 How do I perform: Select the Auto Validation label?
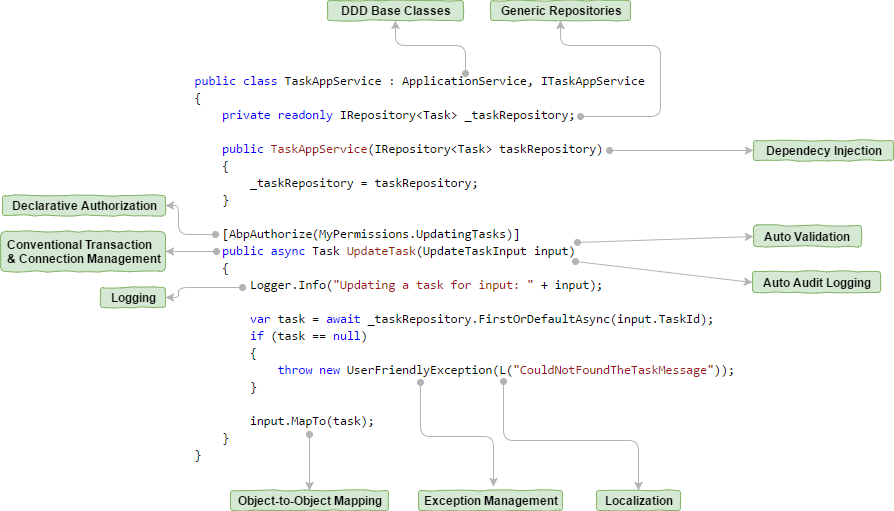(806, 237)
